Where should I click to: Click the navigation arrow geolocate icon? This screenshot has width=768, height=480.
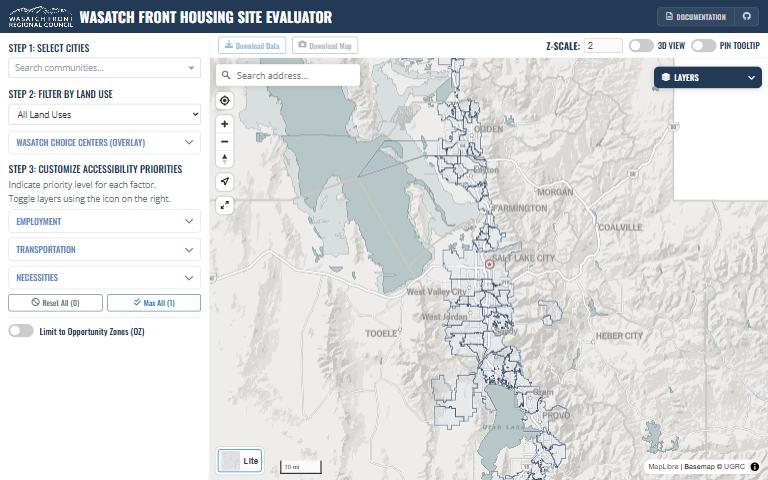[x=225, y=182]
